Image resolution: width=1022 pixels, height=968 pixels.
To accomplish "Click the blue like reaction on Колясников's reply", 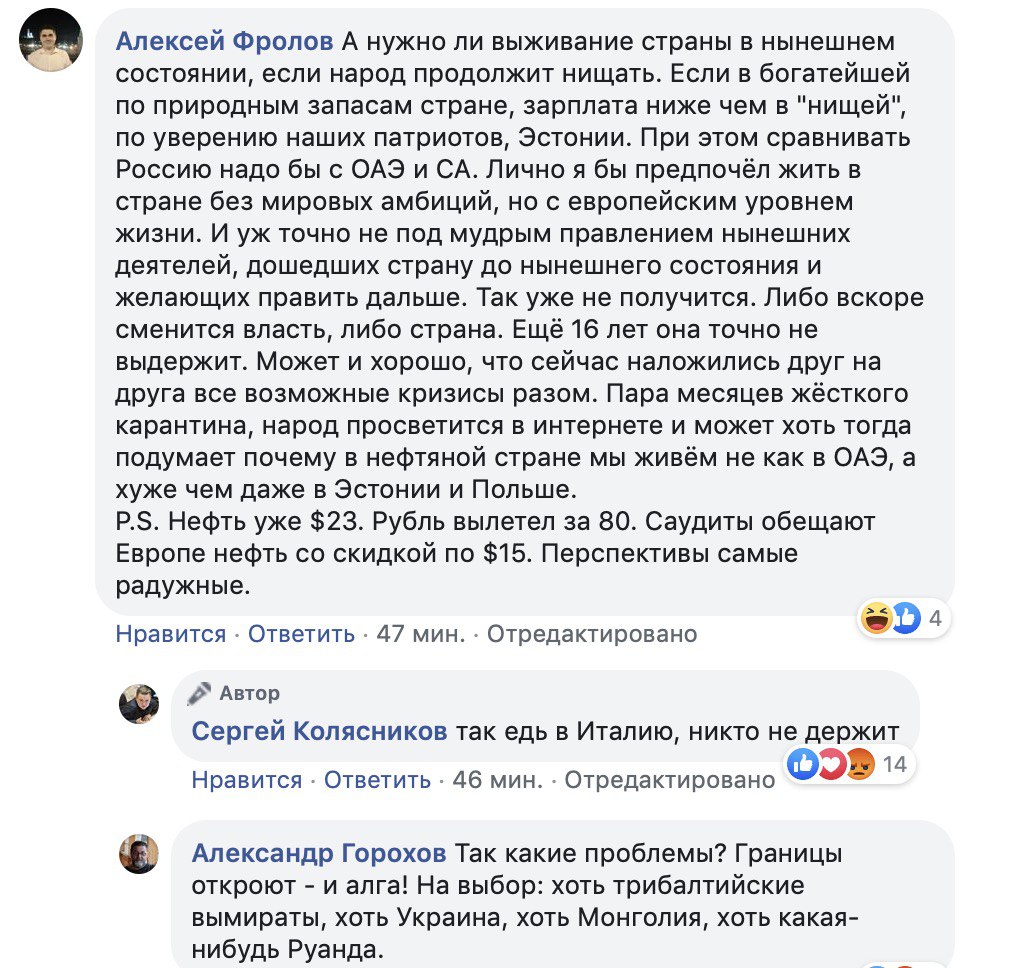I will (803, 765).
